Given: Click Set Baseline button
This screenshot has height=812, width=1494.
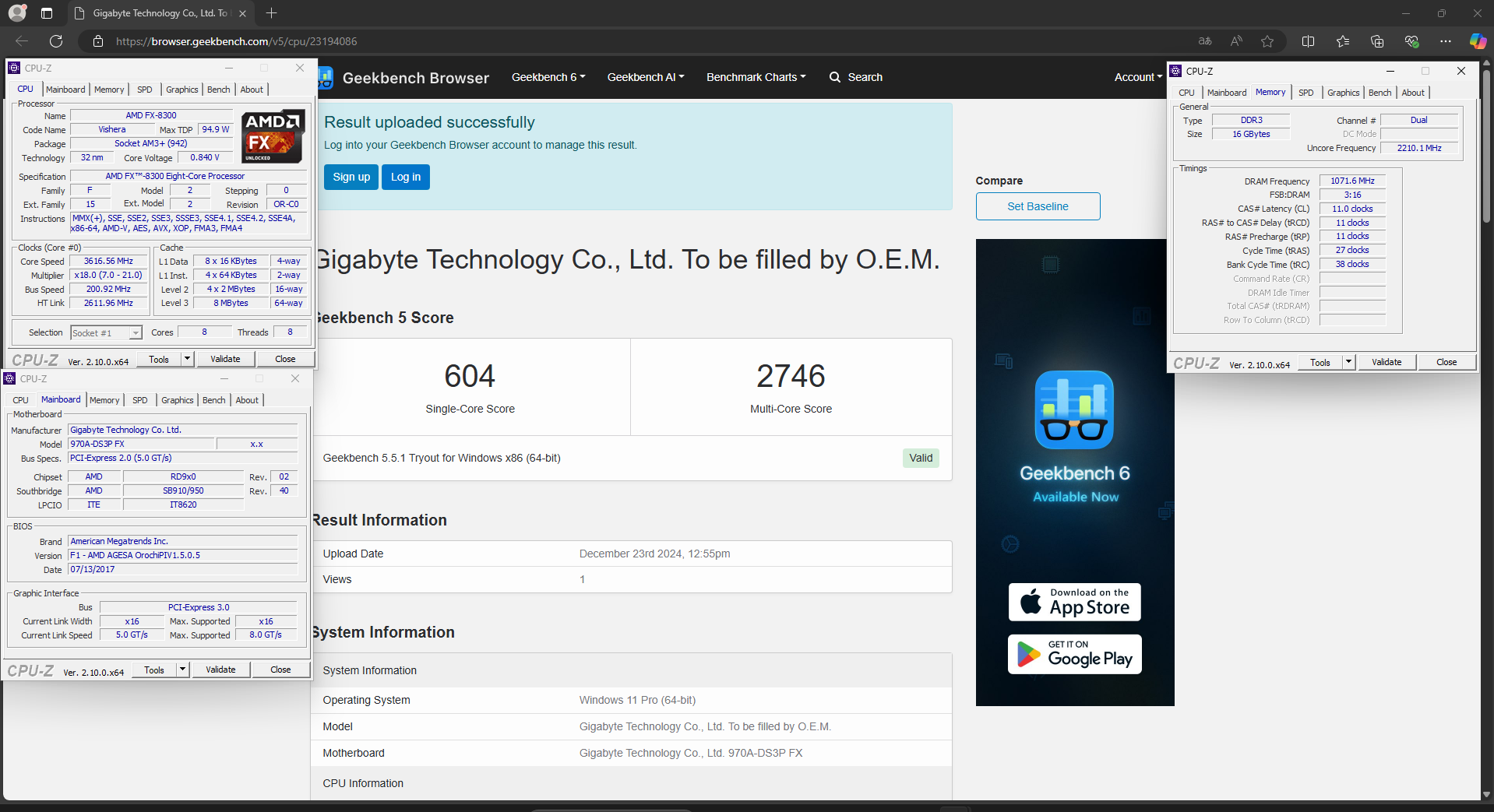Looking at the screenshot, I should pos(1038,206).
